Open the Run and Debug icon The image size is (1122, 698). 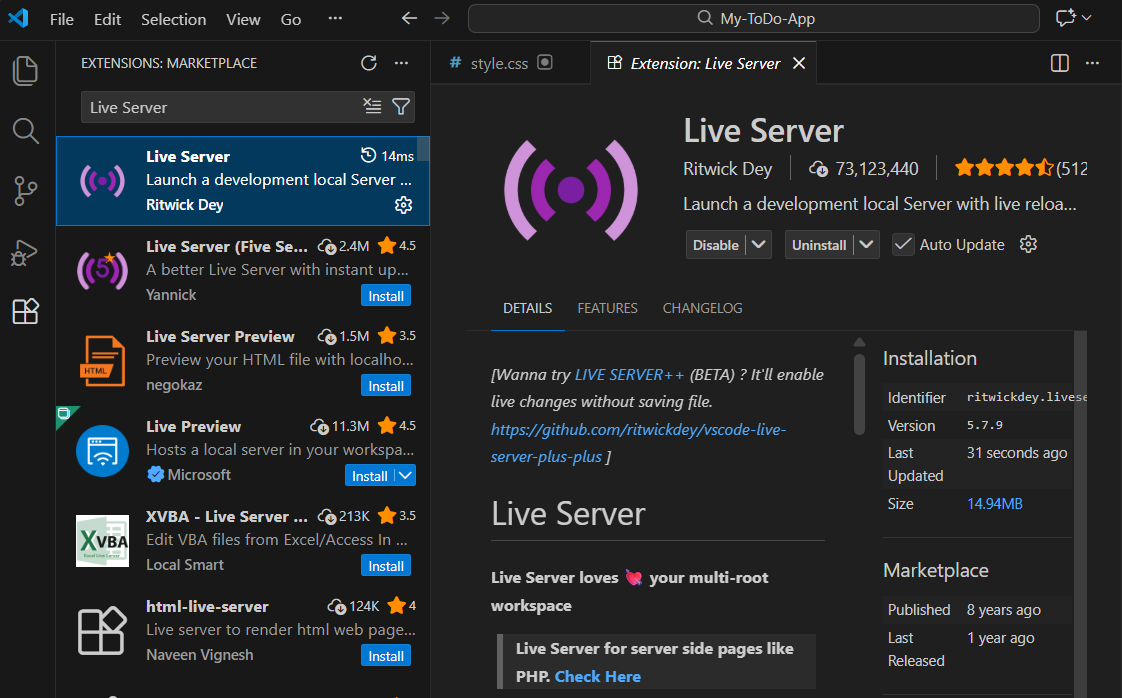click(25, 252)
